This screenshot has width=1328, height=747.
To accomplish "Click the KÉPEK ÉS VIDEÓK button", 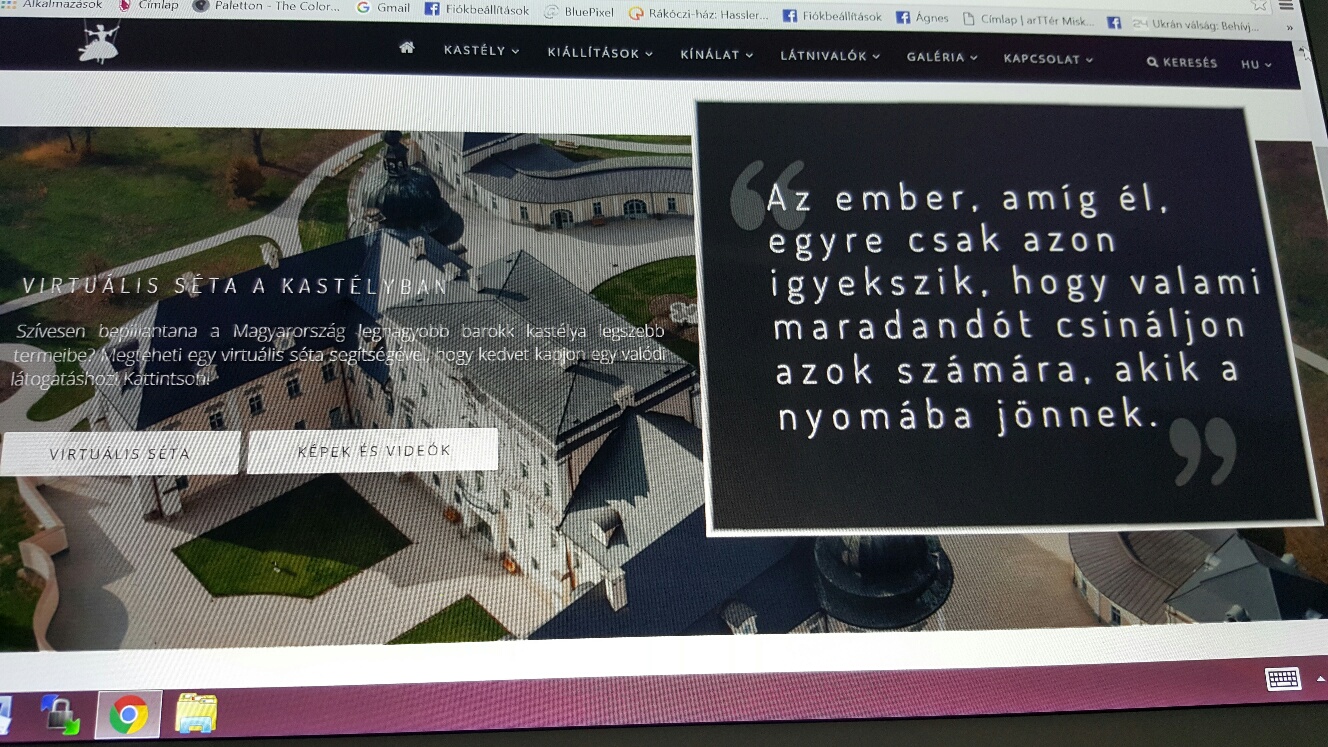I will 373,451.
